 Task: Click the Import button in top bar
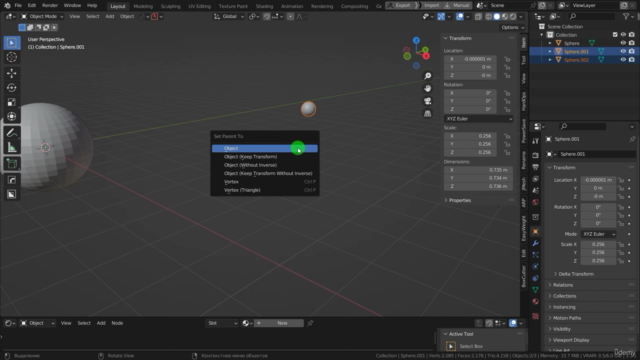(431, 5)
